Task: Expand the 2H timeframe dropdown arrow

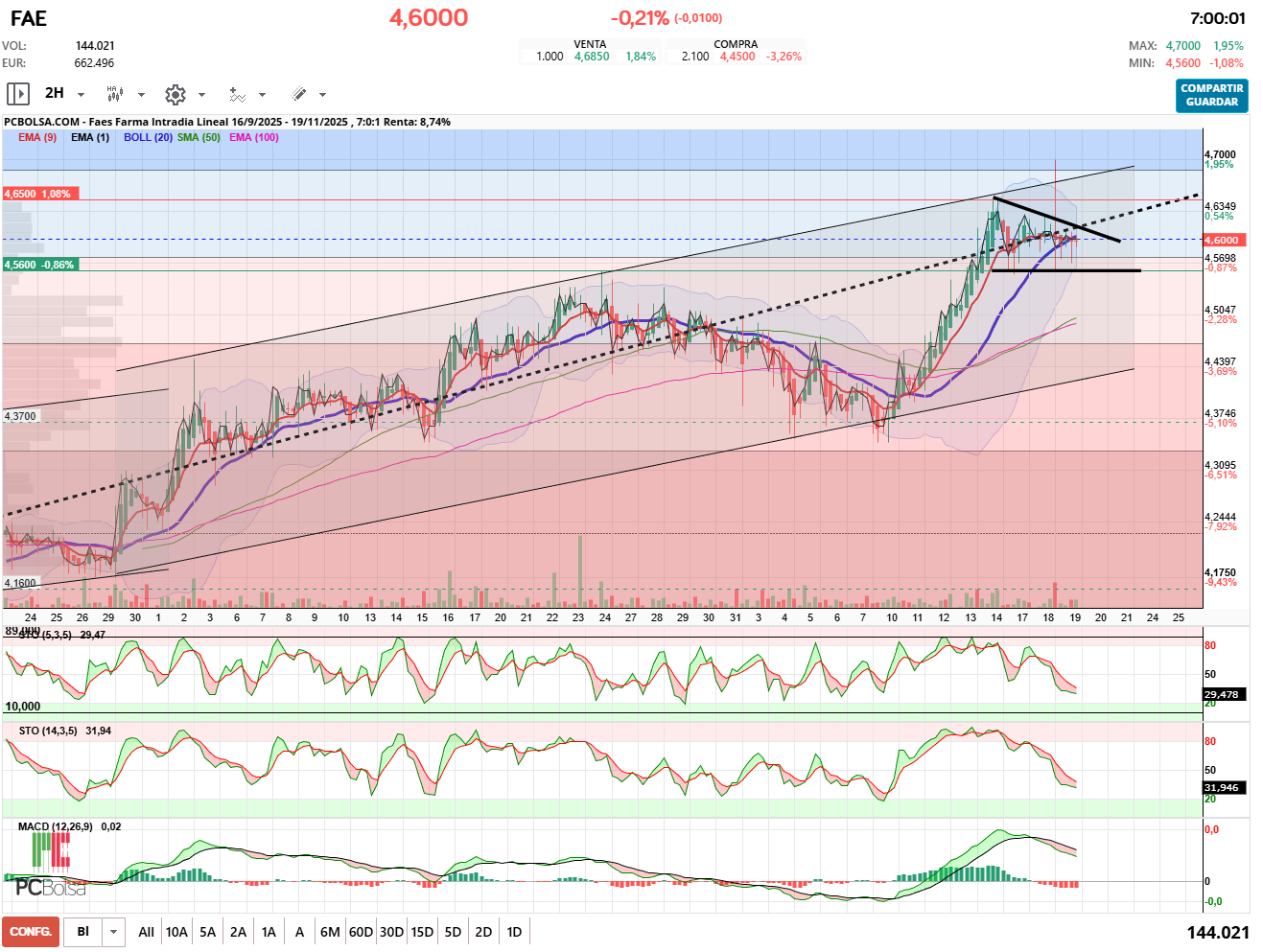Action: pos(81,95)
